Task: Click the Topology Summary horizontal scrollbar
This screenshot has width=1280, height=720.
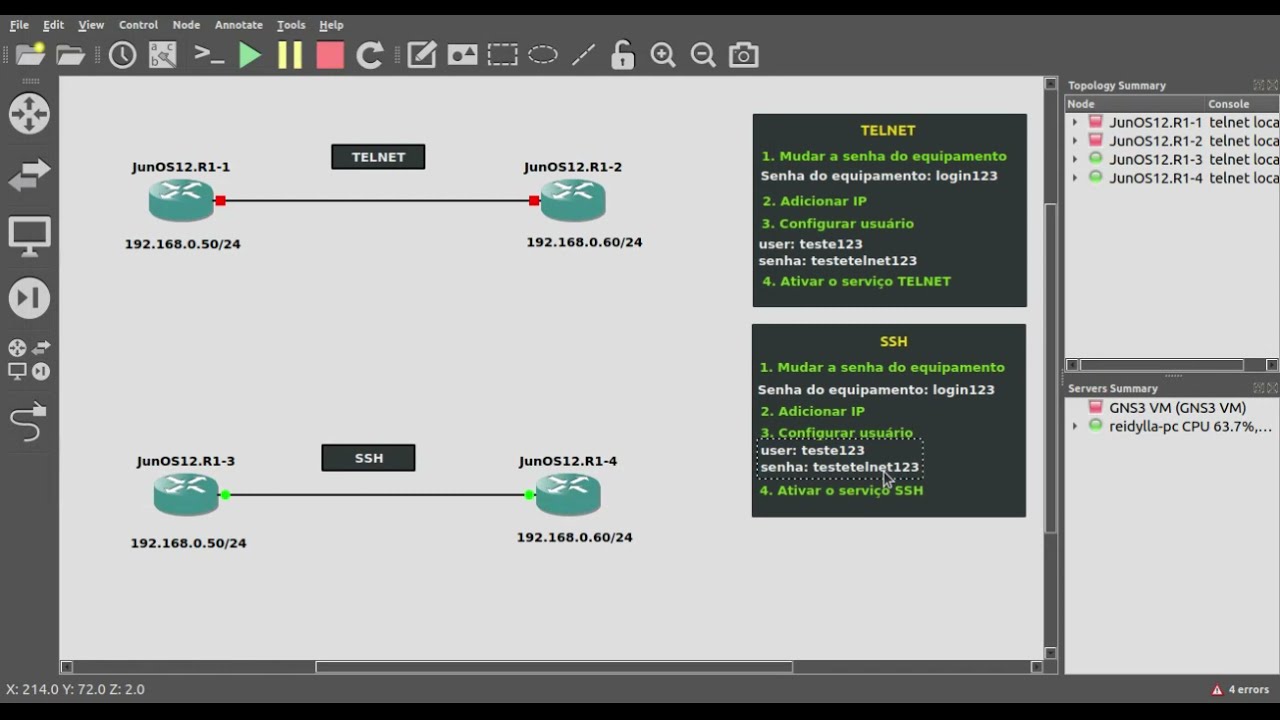Action: click(x=1161, y=365)
